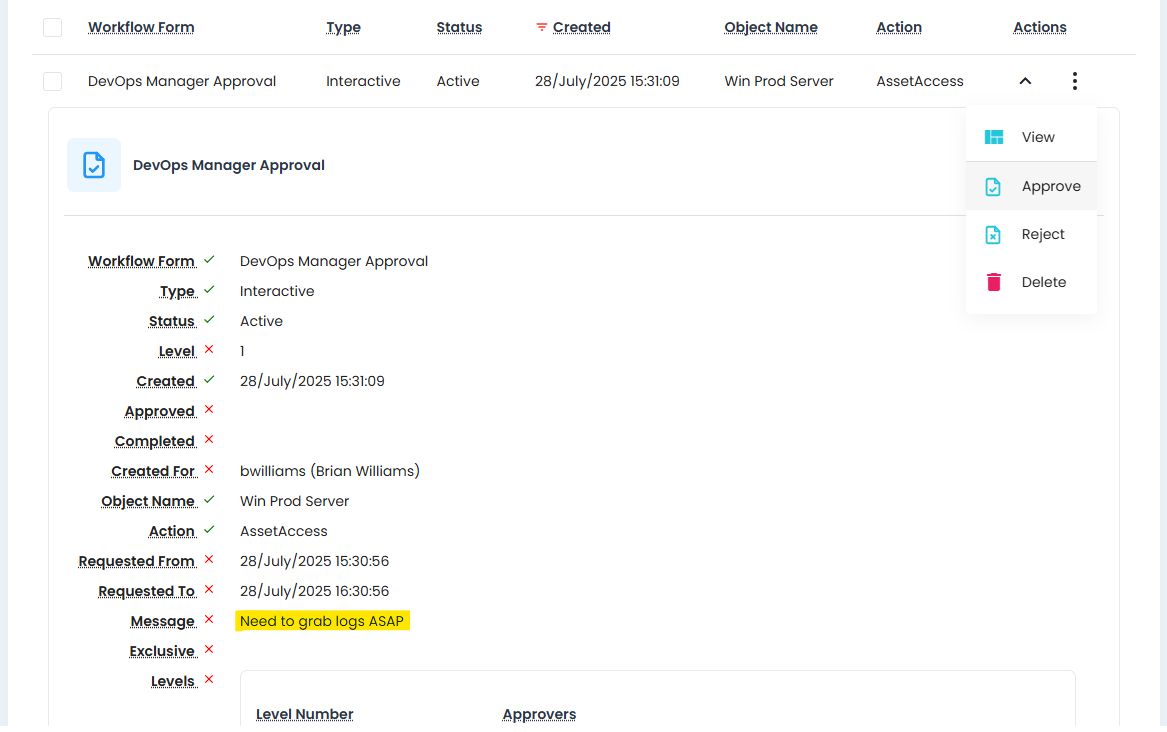Click the DevOps Manager Approval form icon
1167x732 pixels.
click(94, 165)
